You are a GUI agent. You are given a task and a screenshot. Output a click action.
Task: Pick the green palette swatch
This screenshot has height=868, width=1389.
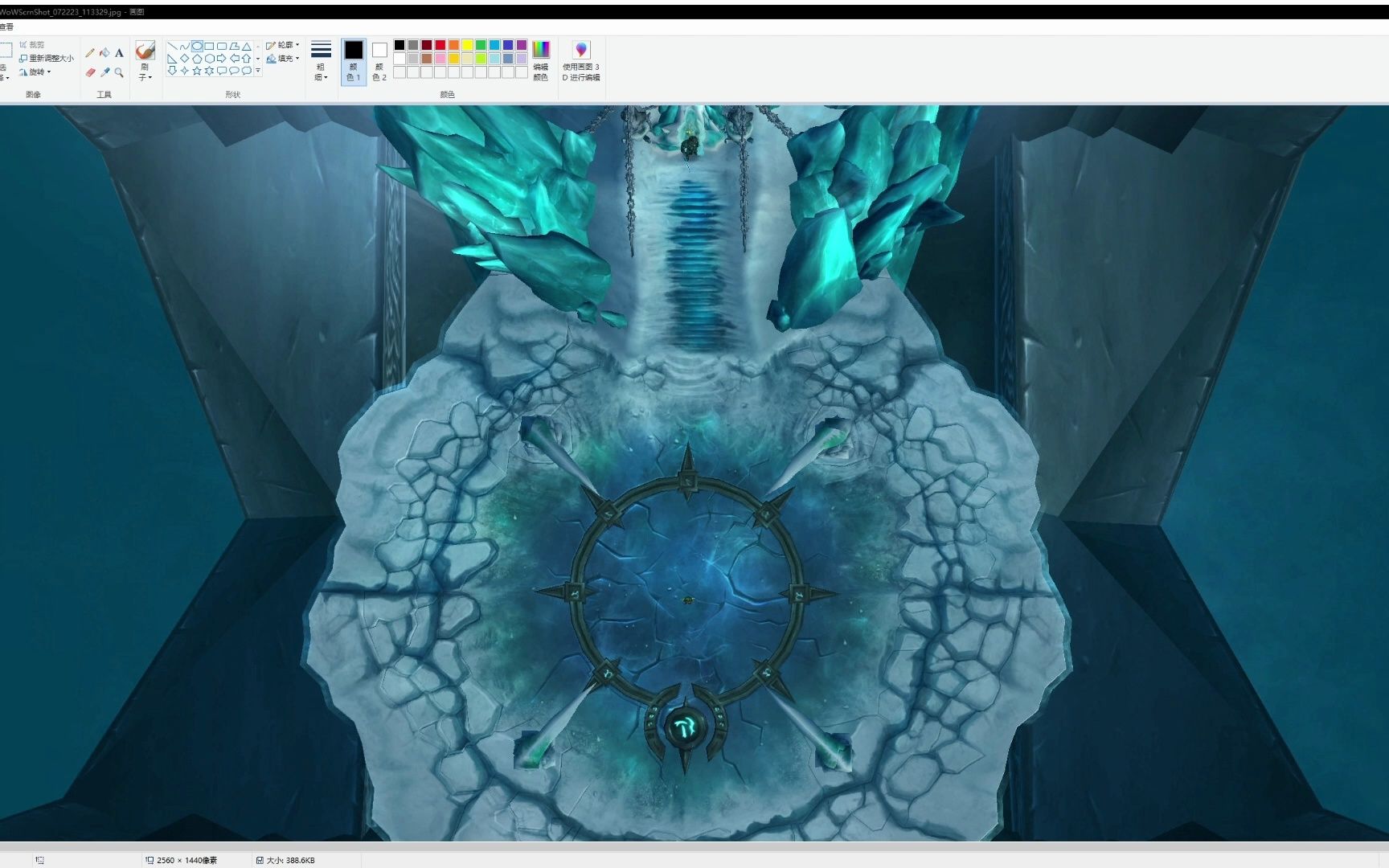481,45
